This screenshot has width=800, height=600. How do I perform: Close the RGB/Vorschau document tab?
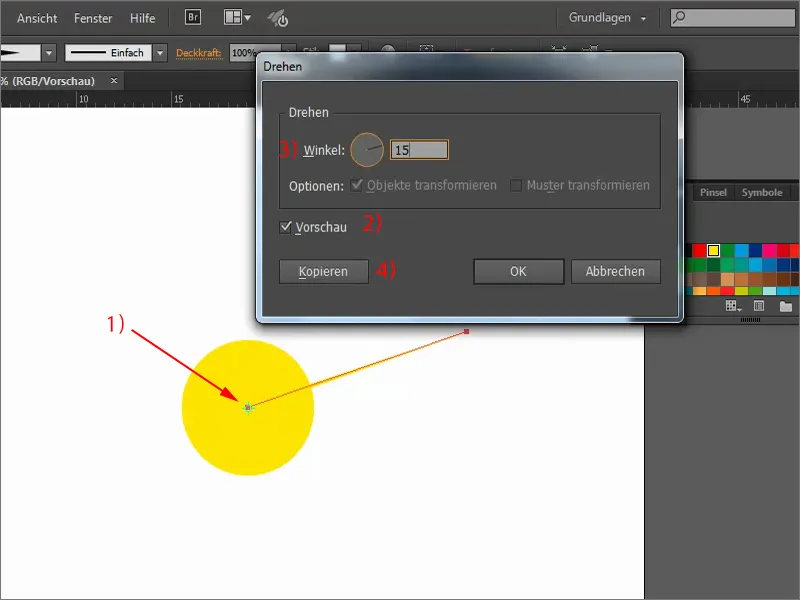point(114,81)
